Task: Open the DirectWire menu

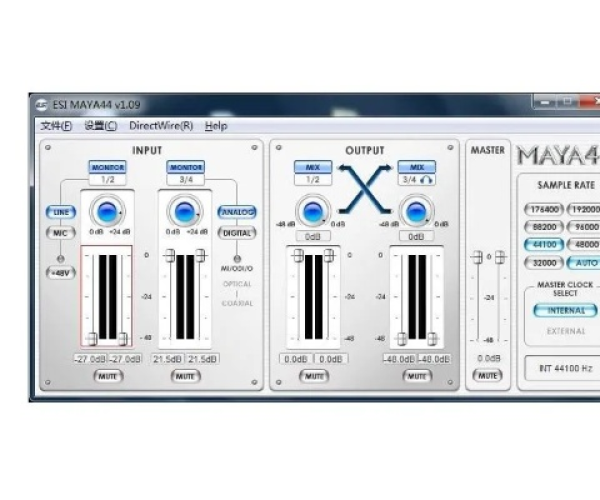Action: tap(161, 126)
